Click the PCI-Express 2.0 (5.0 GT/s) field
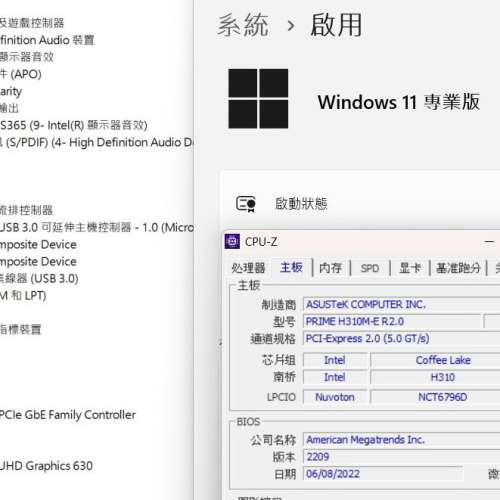Viewport: 500px width, 500px height. [401, 338]
